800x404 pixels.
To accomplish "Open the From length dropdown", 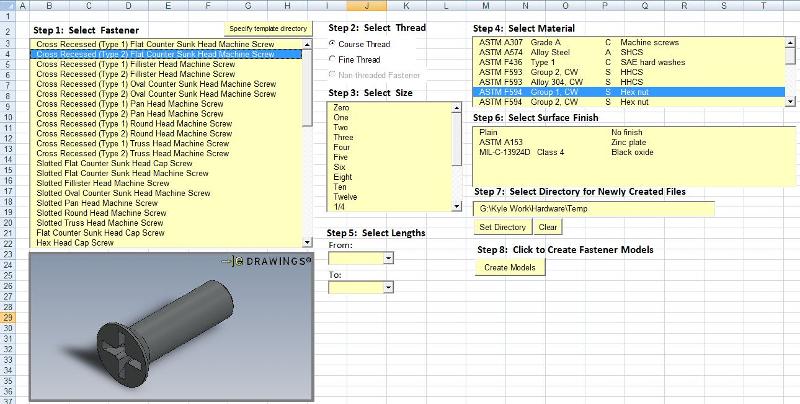I will point(388,259).
